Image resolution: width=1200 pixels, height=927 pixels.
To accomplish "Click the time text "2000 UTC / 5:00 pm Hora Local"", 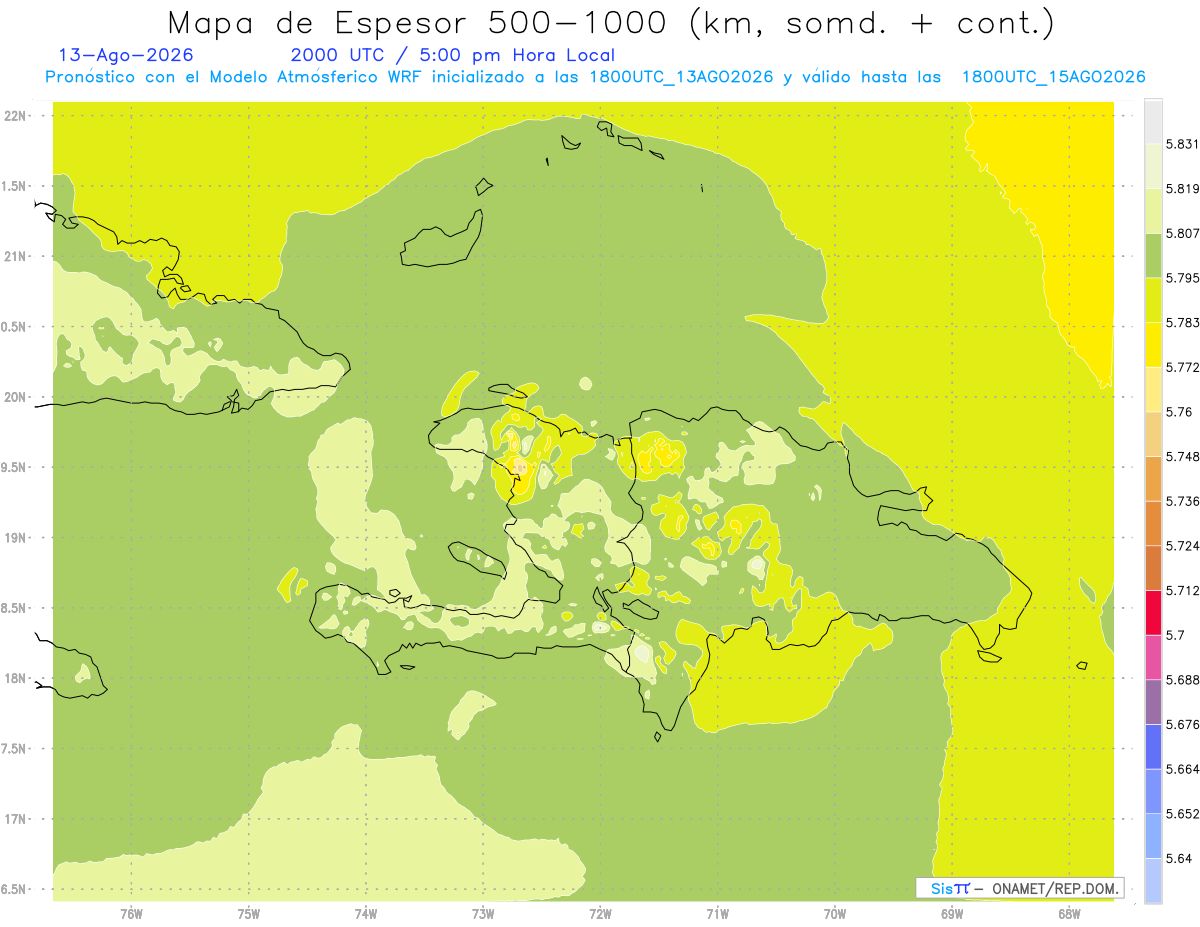I will coord(452,55).
